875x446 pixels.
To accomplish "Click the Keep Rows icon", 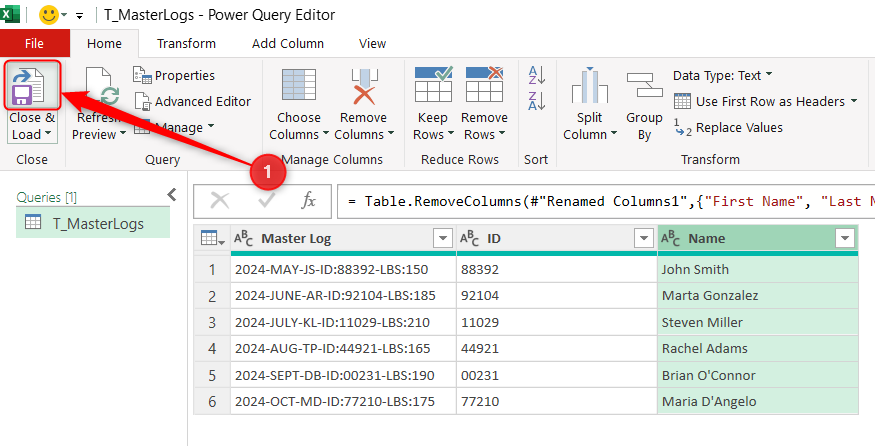I will tap(433, 84).
